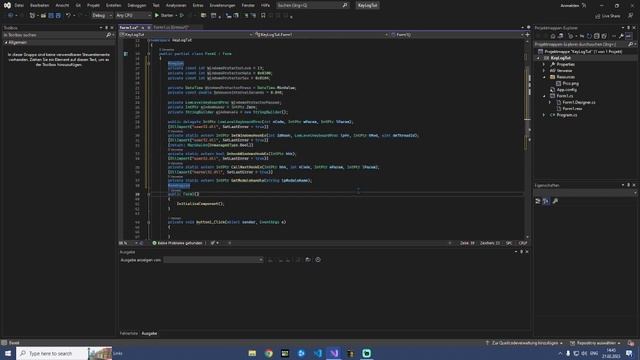Click Repository auswählen in status bar
Viewport: 640px width, 360px height.
[596, 343]
